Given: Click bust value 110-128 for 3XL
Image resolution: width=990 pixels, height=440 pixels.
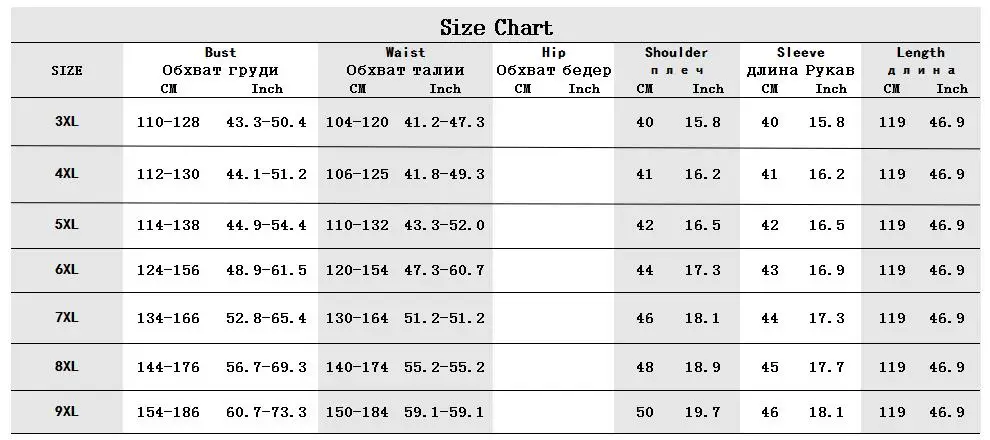Looking at the screenshot, I should point(168,122).
